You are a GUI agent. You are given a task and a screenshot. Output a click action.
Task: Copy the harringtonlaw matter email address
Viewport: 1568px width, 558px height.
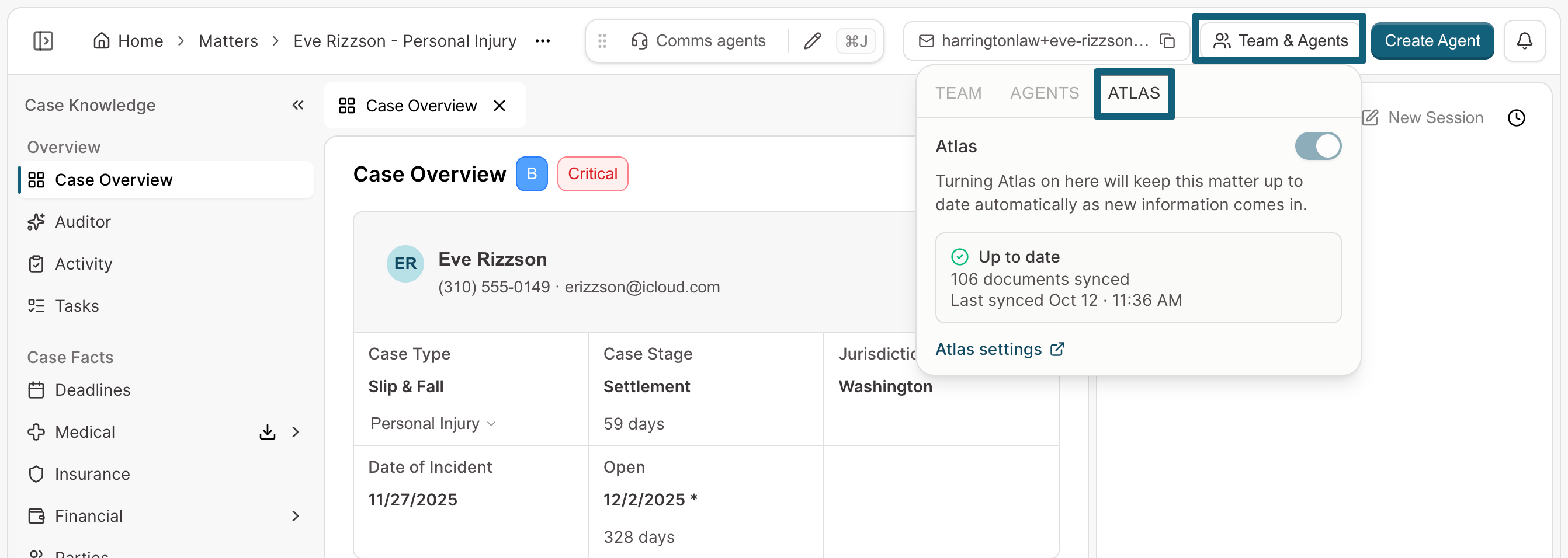pyautogui.click(x=1167, y=41)
